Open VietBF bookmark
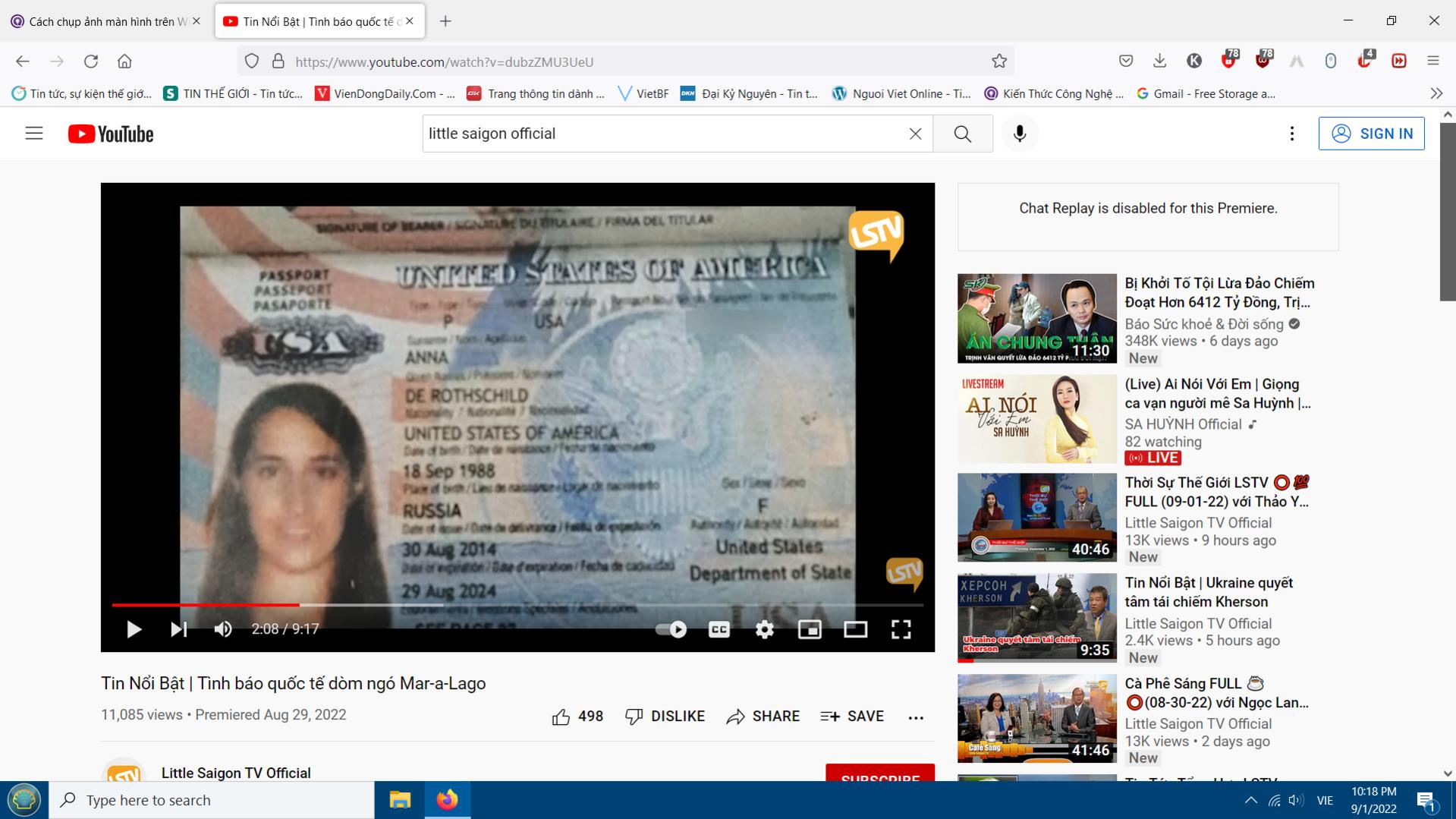The image size is (1456, 819). [x=644, y=93]
